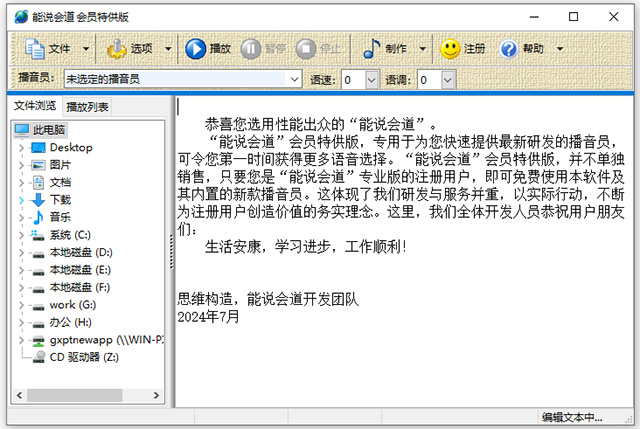Viewport: 640px width, 429px height.
Task: Expand the 选项 dropdown arrow
Action: coord(168,49)
